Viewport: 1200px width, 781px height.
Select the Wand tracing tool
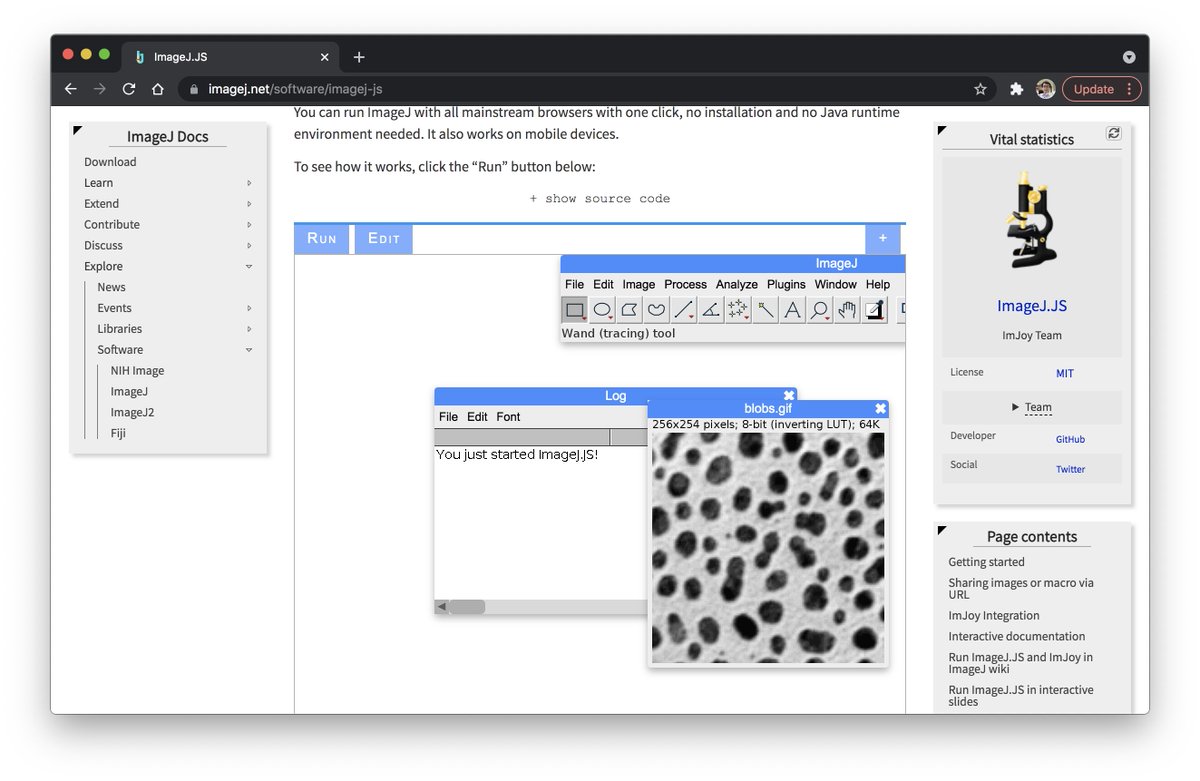pyautogui.click(x=766, y=310)
